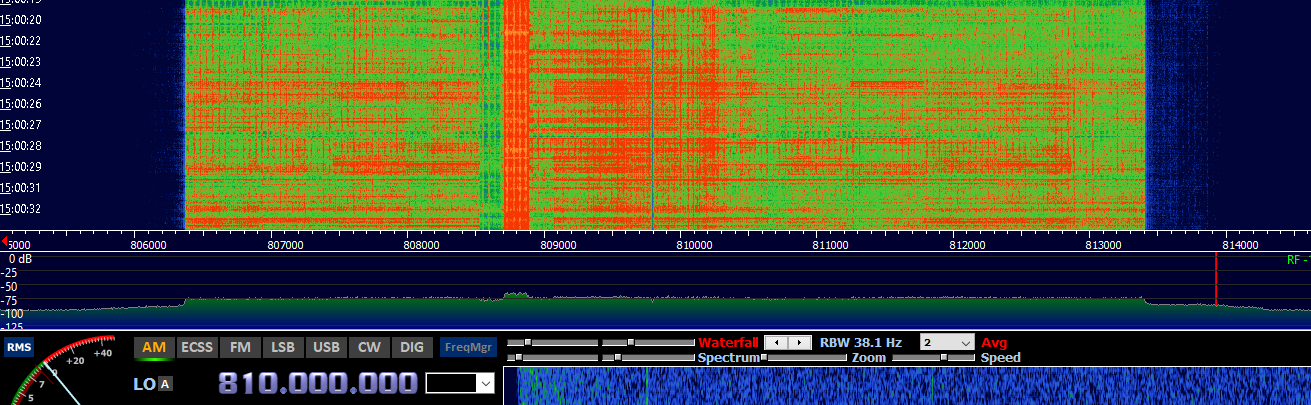Image resolution: width=1311 pixels, height=405 pixels.
Task: Open the FreqMgr frequency manager
Action: [x=469, y=348]
